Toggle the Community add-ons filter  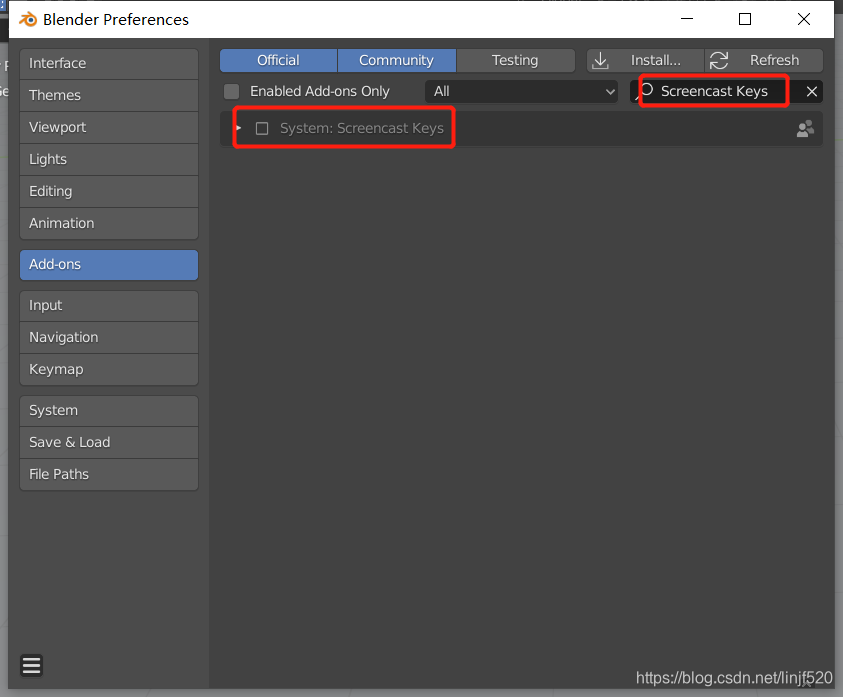[397, 60]
